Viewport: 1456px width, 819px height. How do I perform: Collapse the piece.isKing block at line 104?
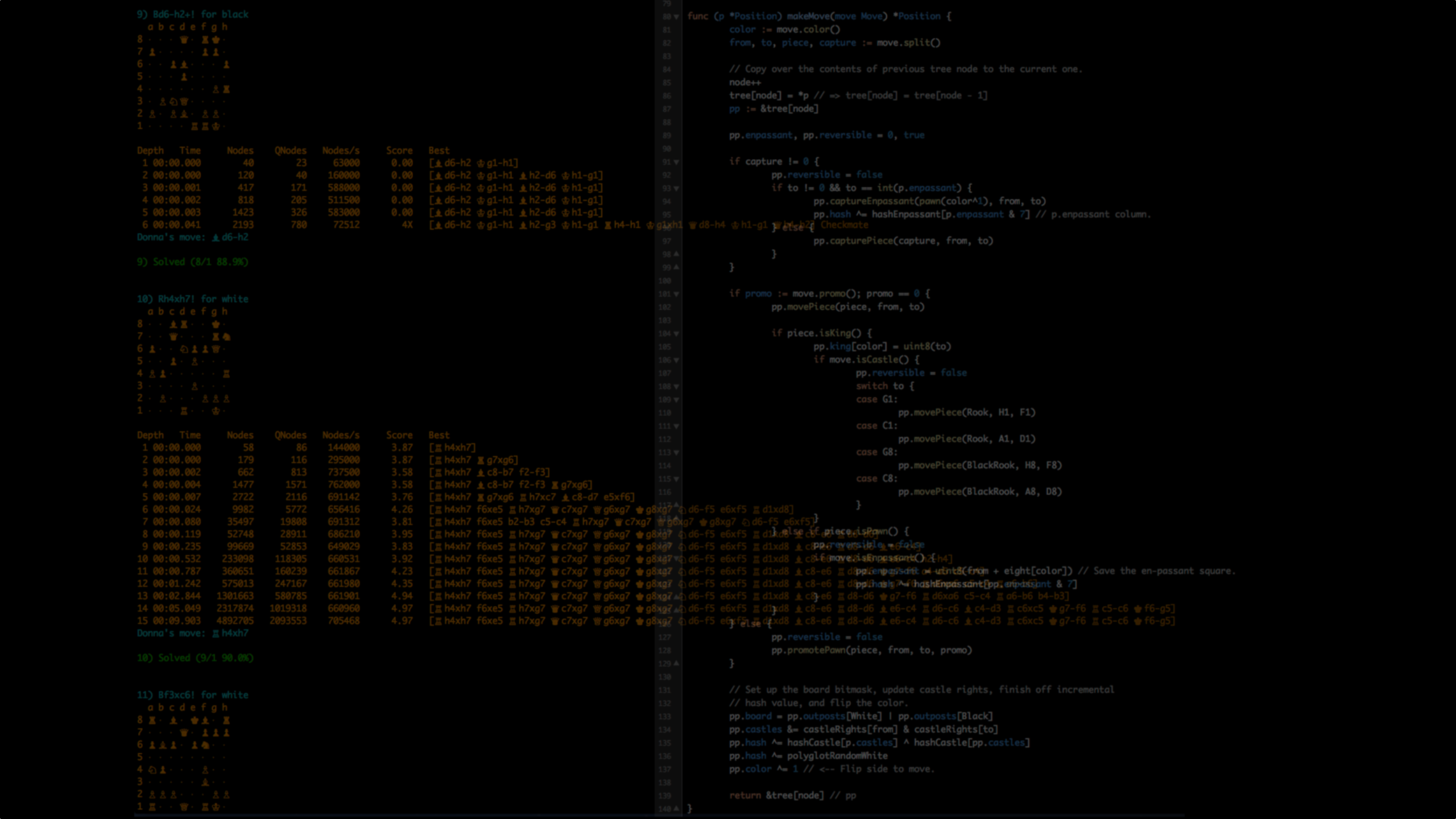(x=676, y=334)
